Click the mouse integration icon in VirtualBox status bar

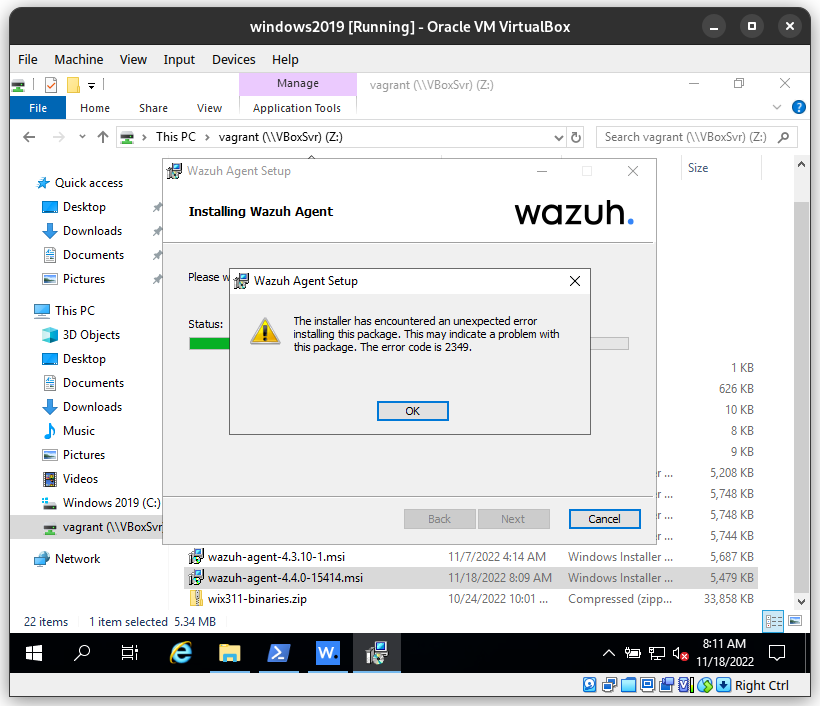[705, 685]
